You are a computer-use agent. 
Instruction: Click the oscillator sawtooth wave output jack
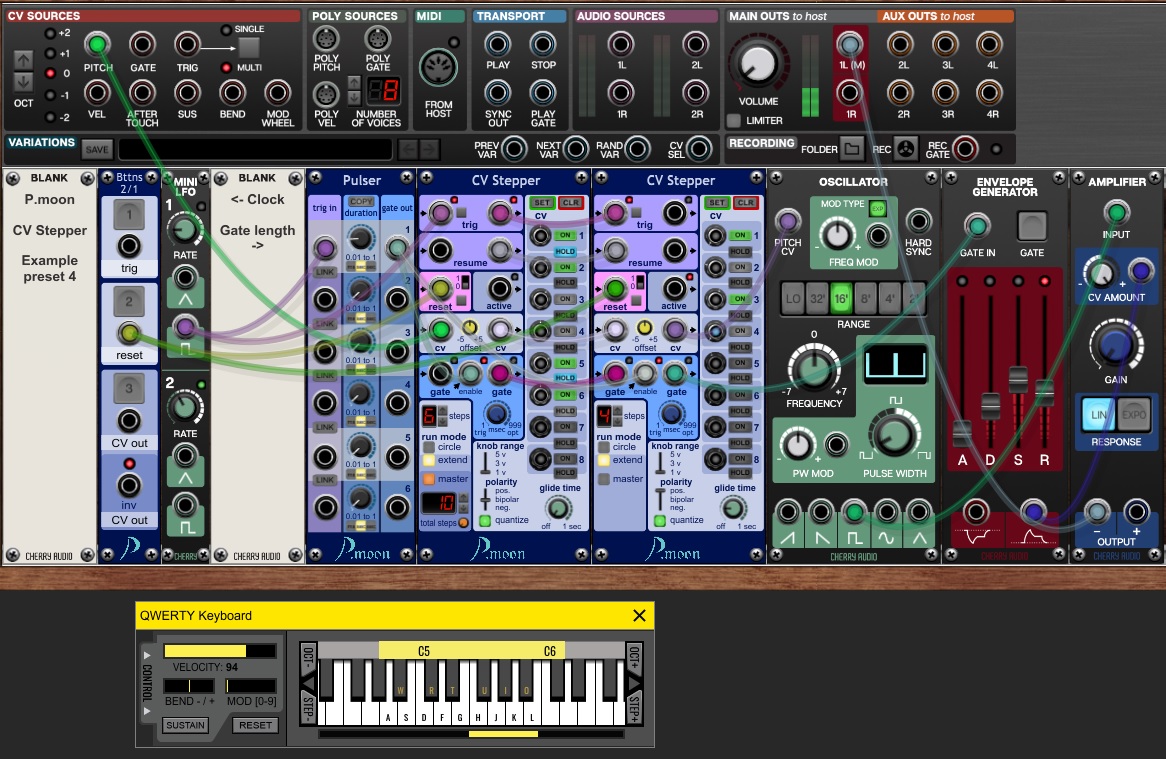(788, 514)
